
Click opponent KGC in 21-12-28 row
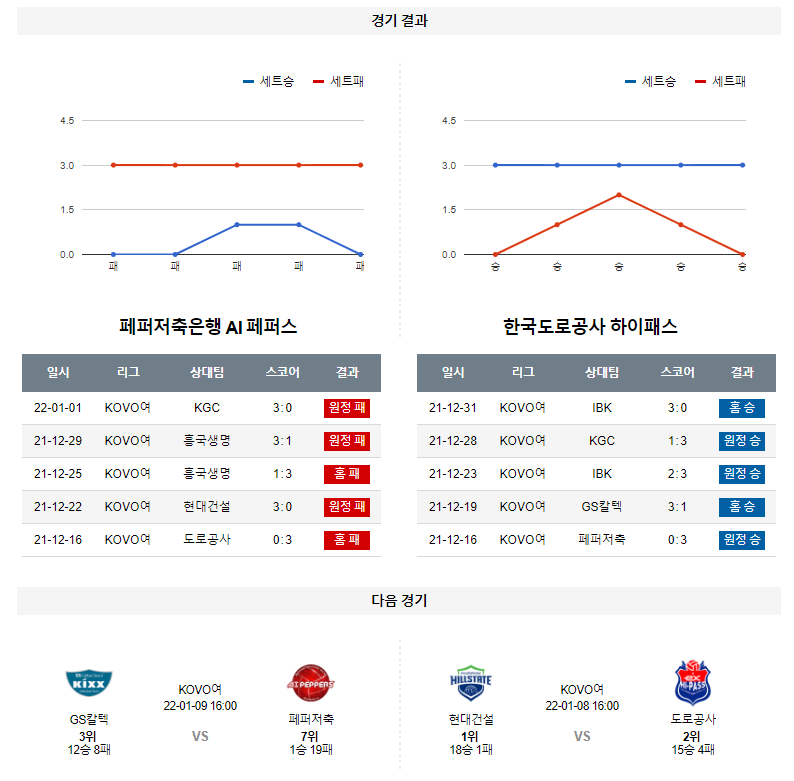[x=602, y=441]
